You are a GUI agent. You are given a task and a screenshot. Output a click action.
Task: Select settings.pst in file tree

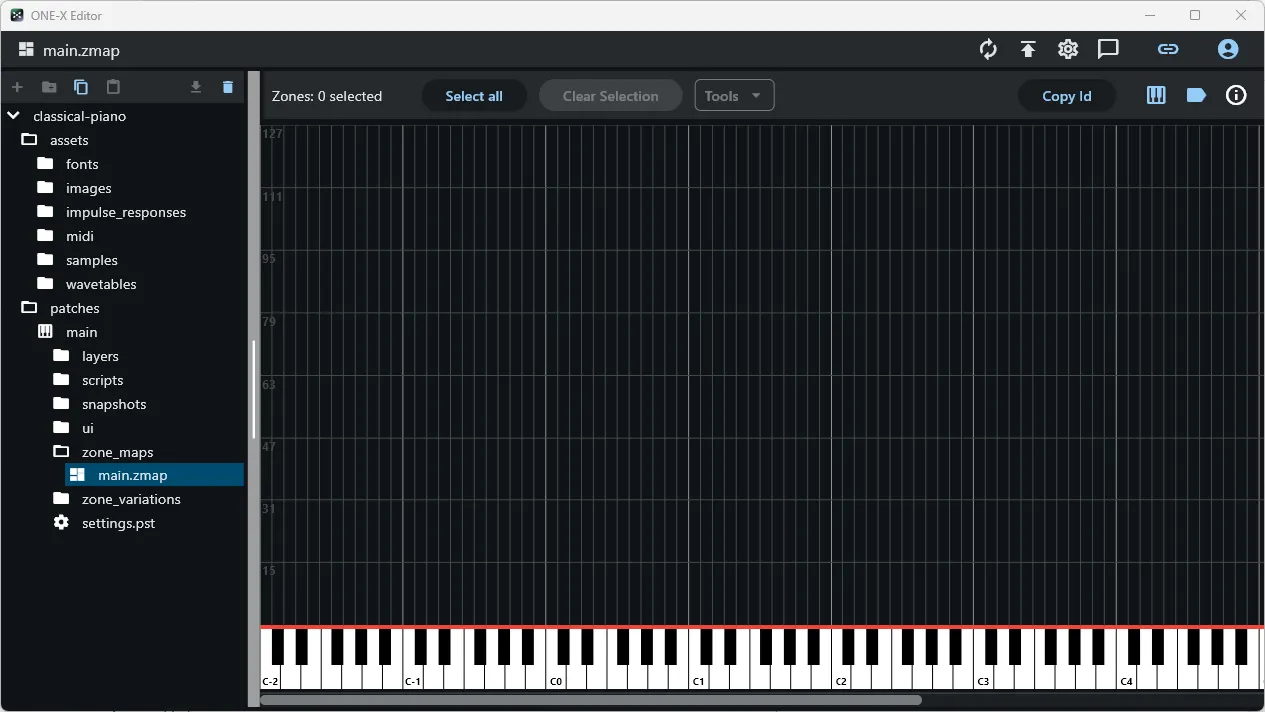118,523
